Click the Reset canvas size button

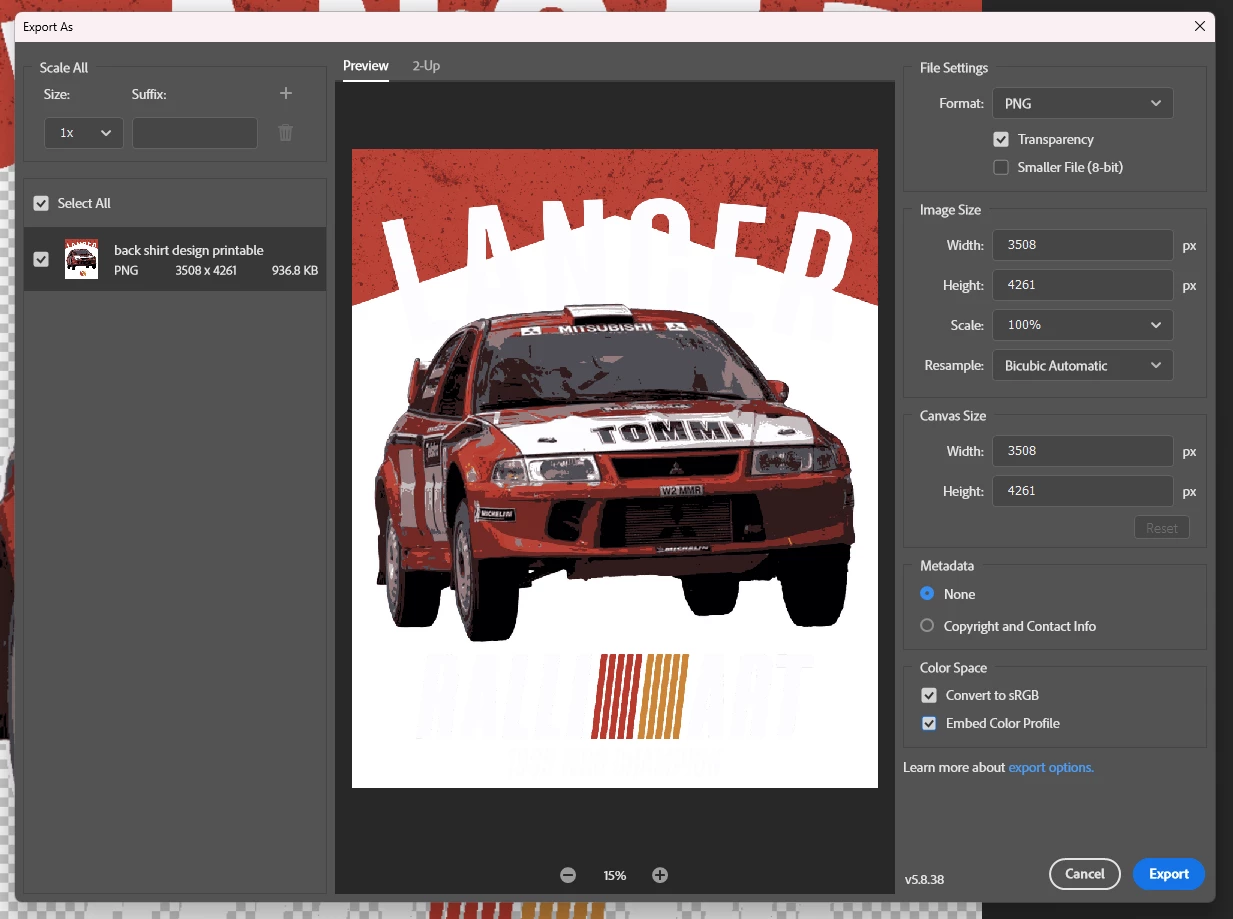(1162, 528)
